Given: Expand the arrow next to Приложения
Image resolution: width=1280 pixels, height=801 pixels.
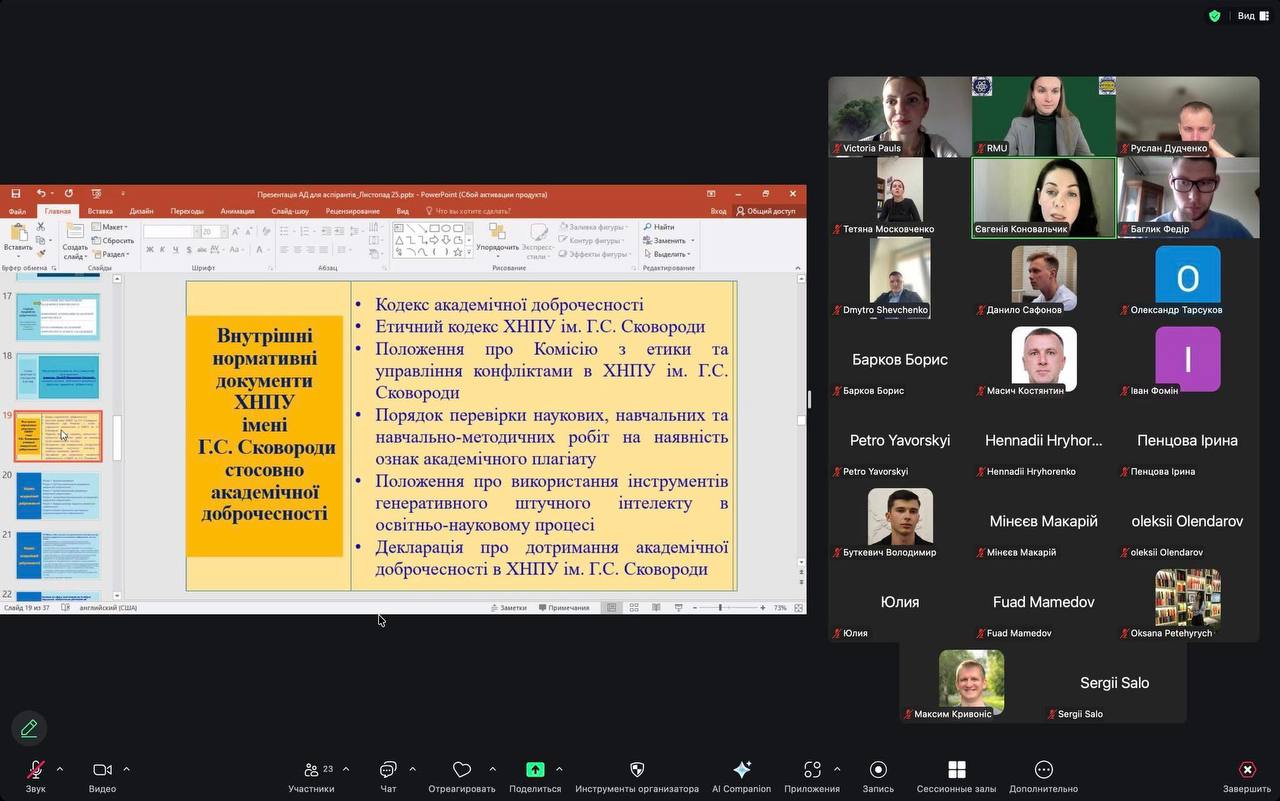Looking at the screenshot, I should [x=837, y=769].
